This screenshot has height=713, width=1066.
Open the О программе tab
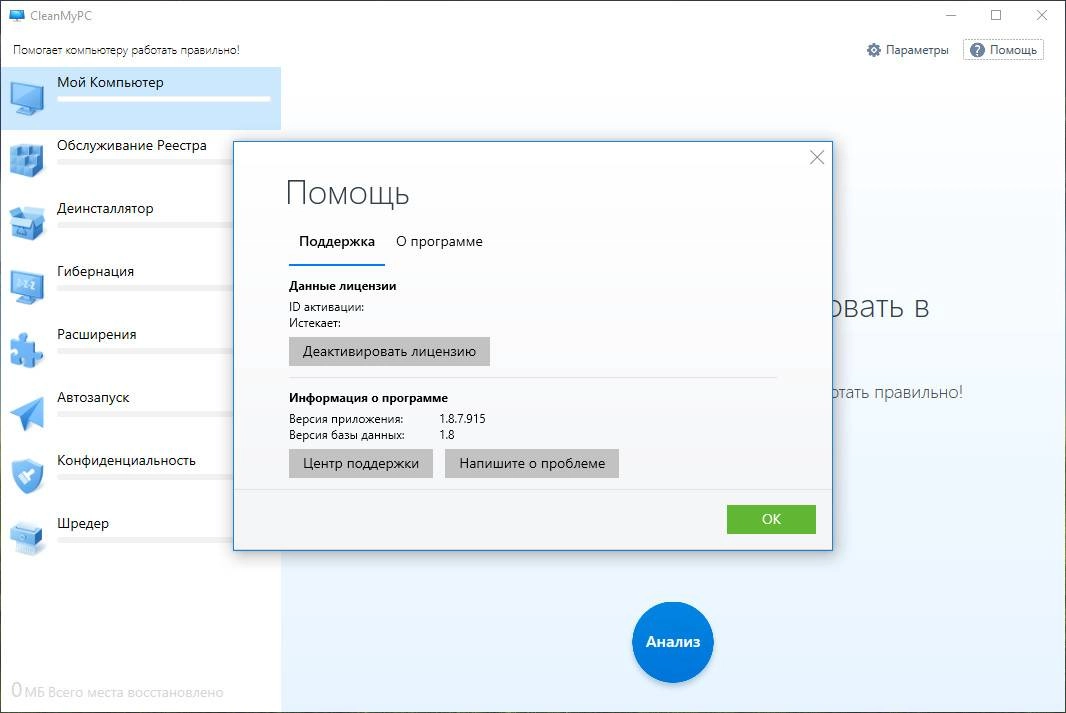point(439,241)
